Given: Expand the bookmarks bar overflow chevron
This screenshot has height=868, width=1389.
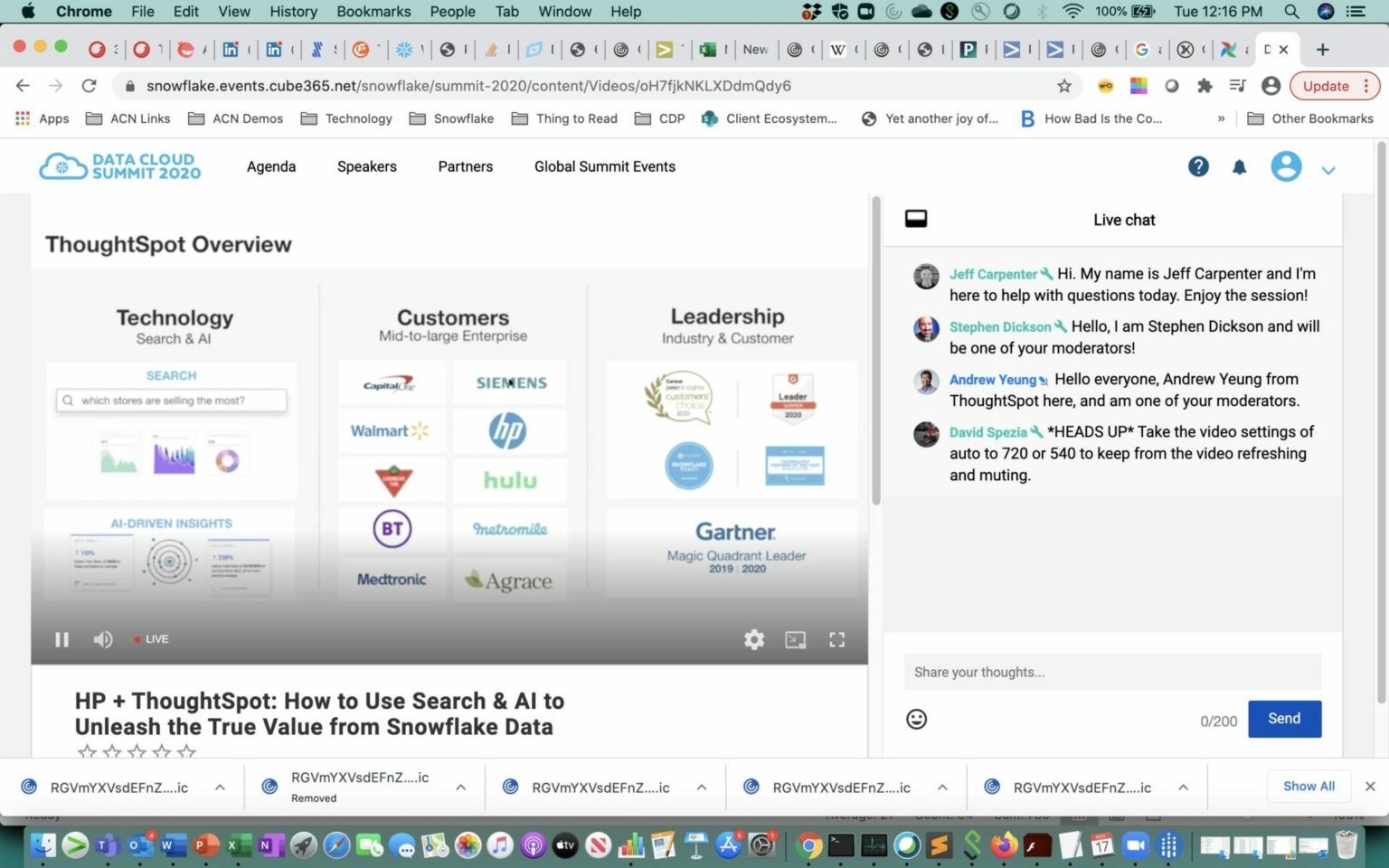Looking at the screenshot, I should point(1221,118).
